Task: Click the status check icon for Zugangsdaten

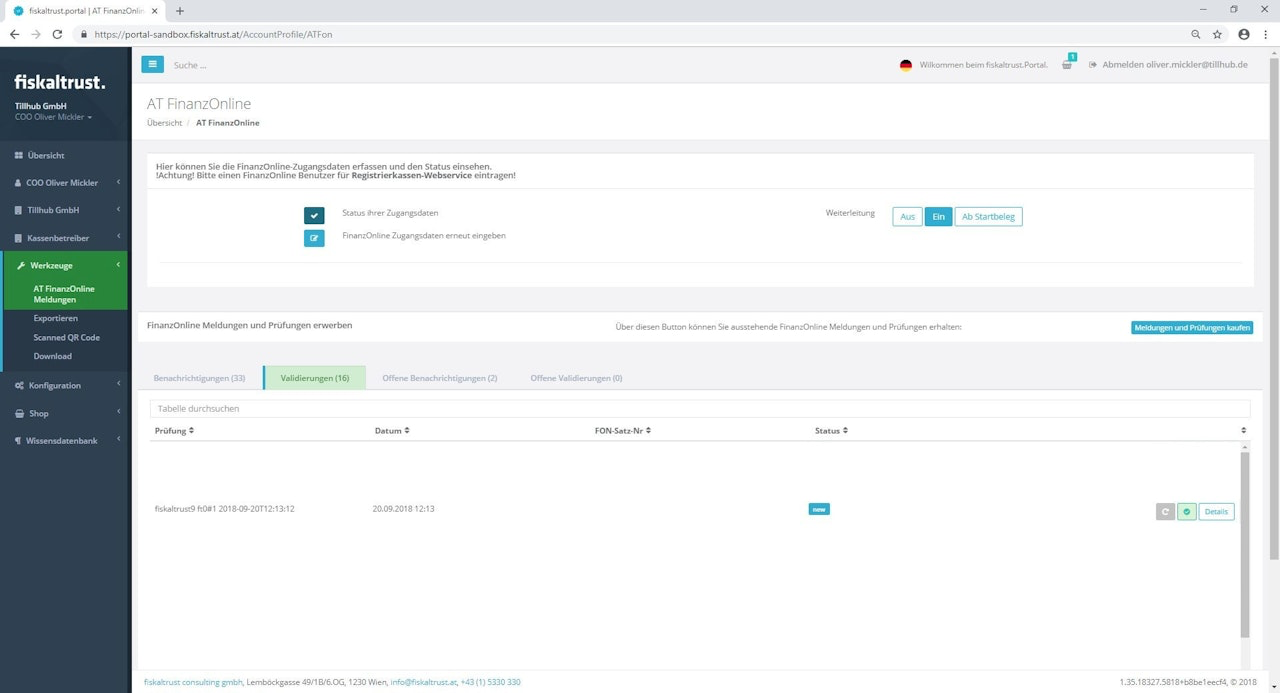Action: tap(314, 215)
